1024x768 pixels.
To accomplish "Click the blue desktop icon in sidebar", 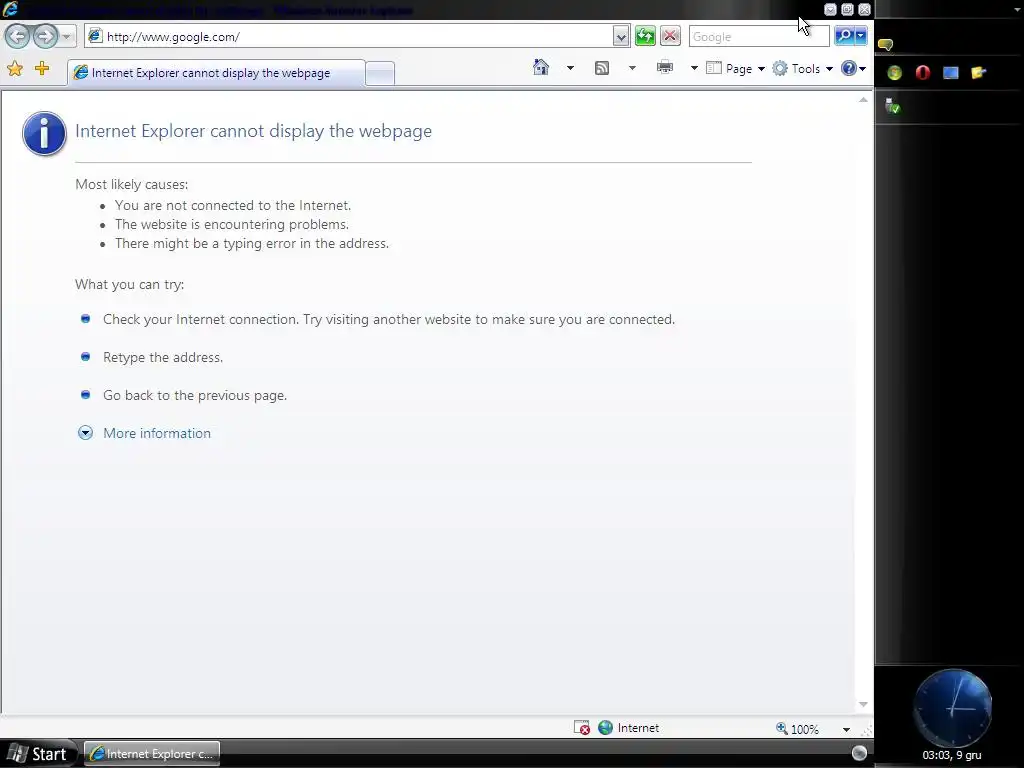I will [x=951, y=72].
